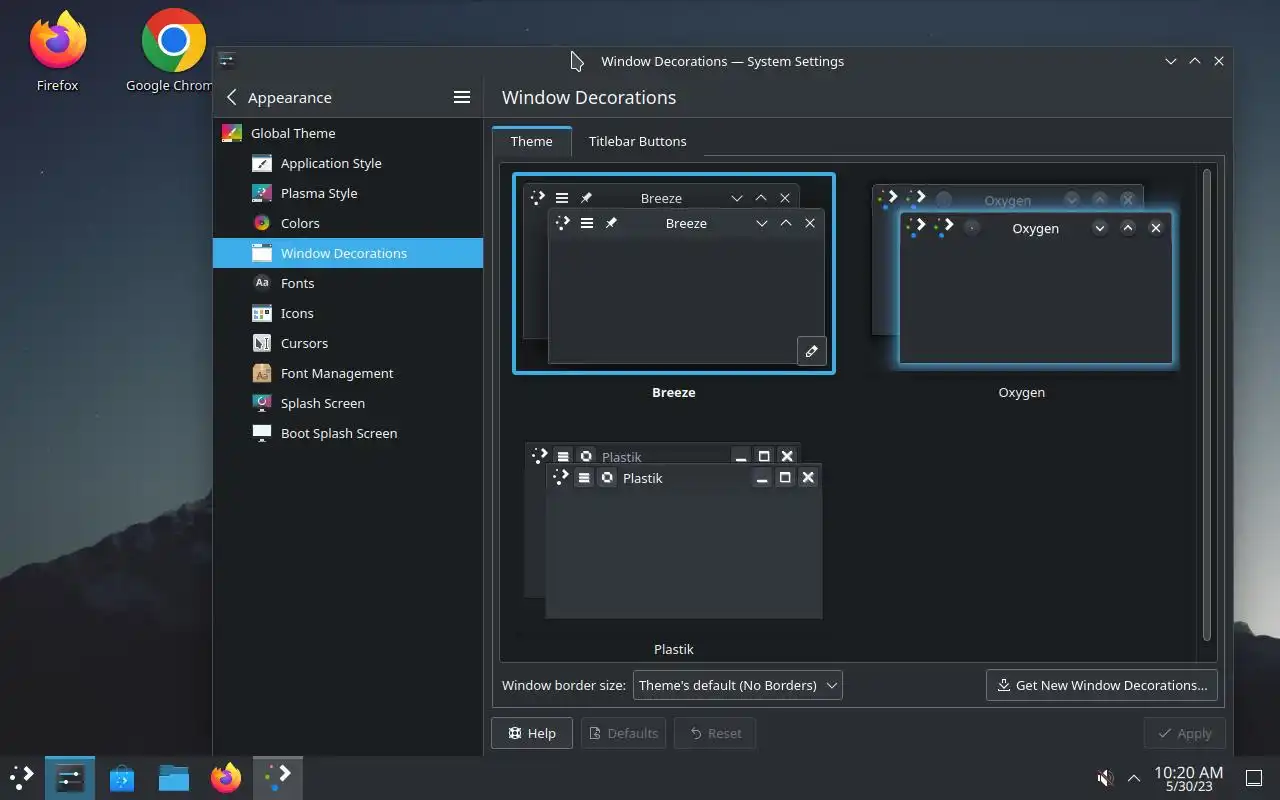
Task: Edit the Breeze theme with pencil button
Action: click(812, 351)
